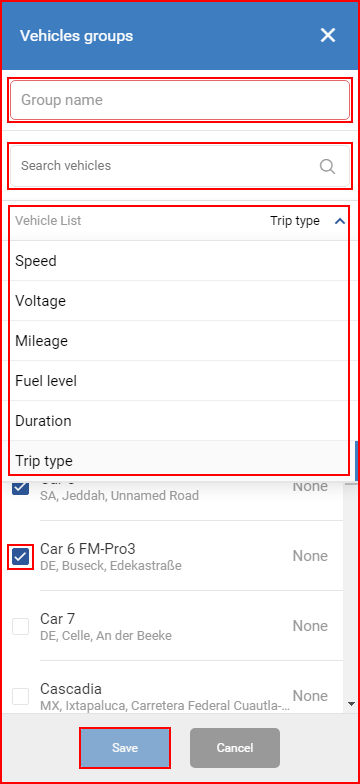Image resolution: width=360 pixels, height=784 pixels.
Task: Focus the Group name input field
Action: 180,100
